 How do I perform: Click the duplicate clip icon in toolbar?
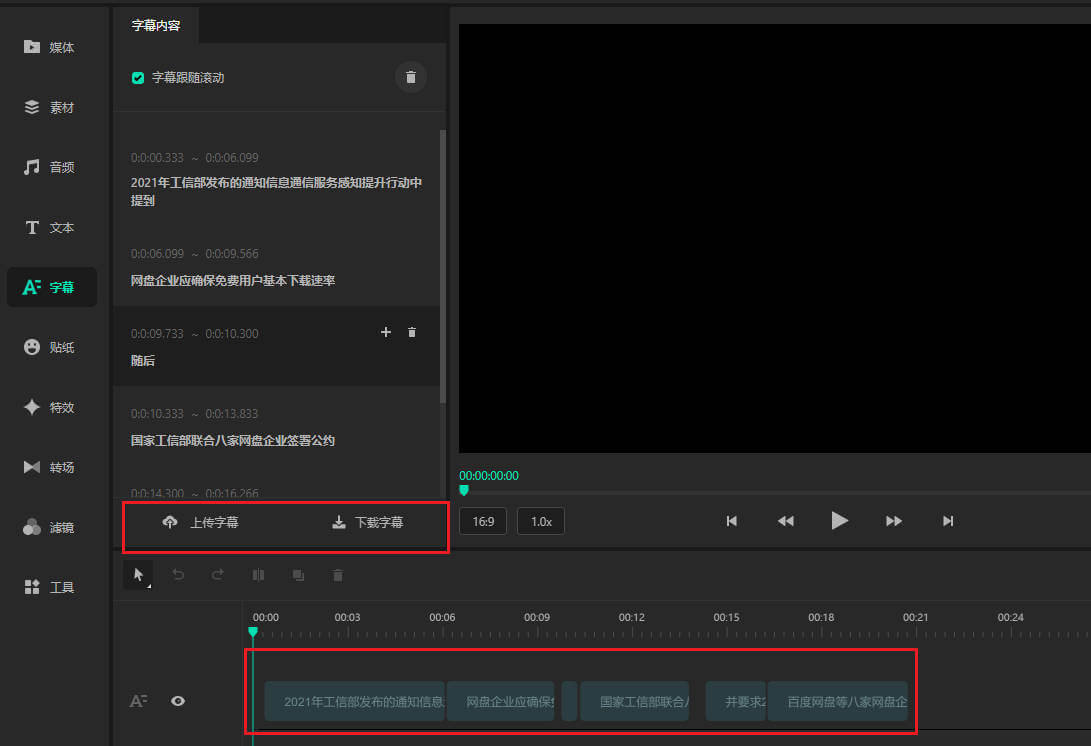(298, 575)
